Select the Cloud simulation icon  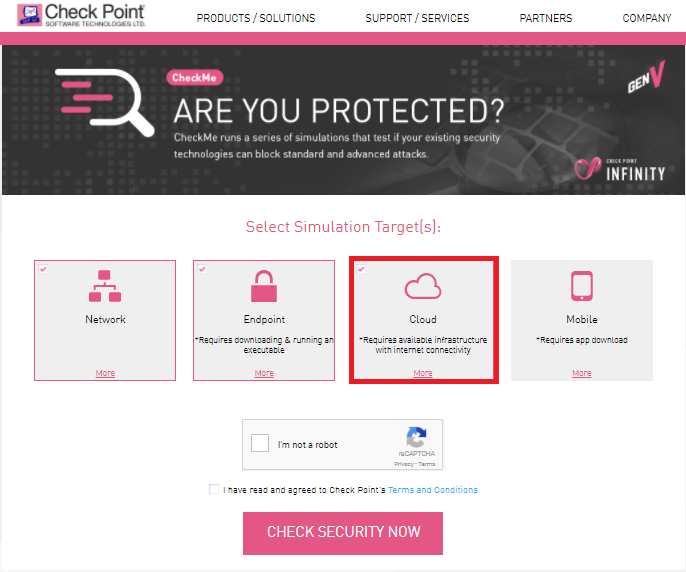pyautogui.click(x=423, y=286)
